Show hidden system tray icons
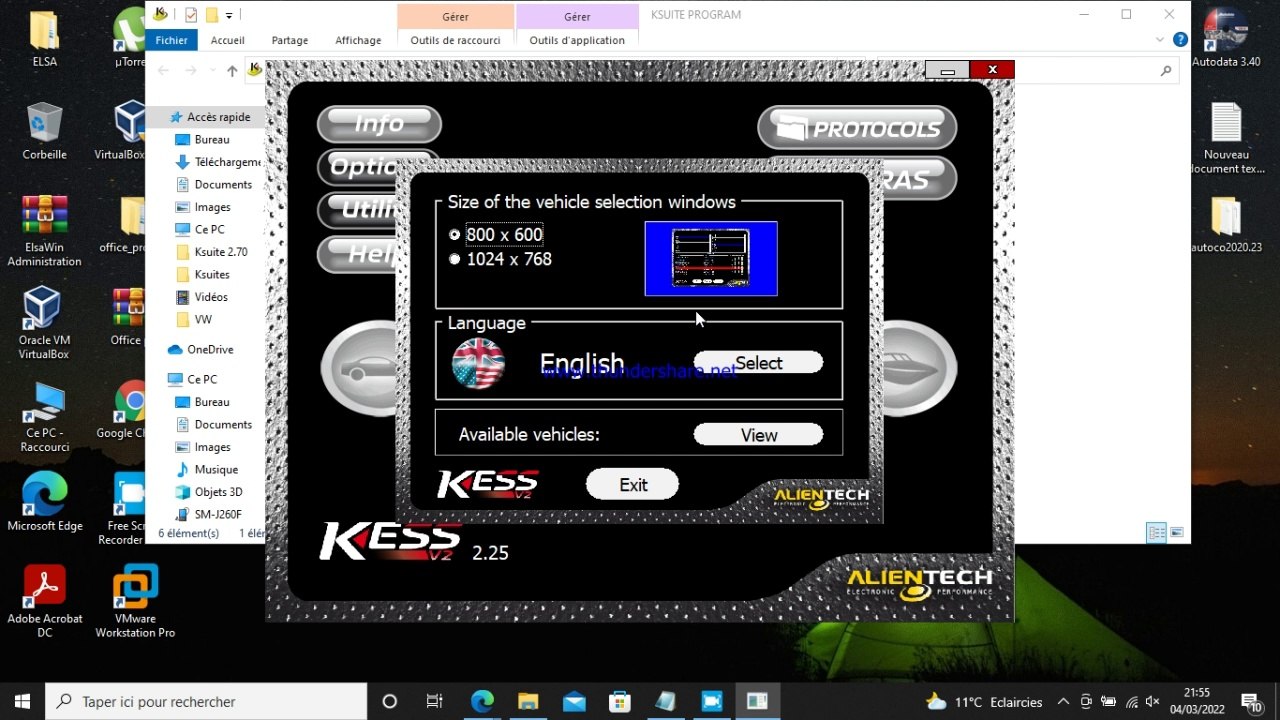 pos(1063,702)
